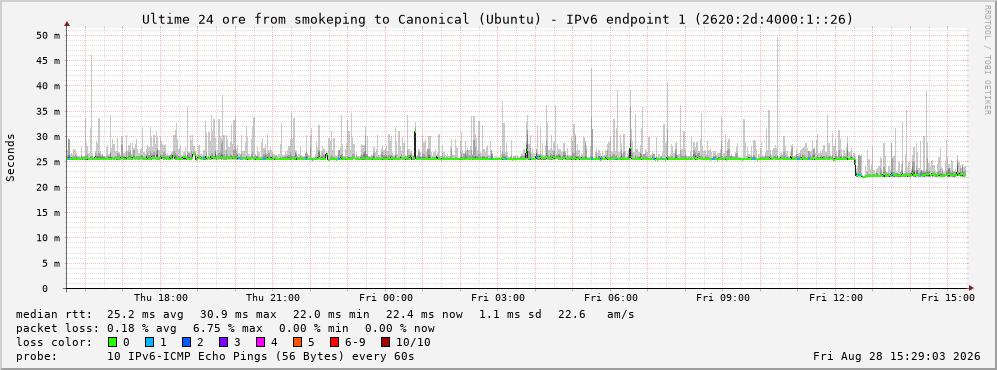Image resolution: width=997 pixels, height=370 pixels.
Task: Click the Fri 06:00 time label
Action: (611, 298)
